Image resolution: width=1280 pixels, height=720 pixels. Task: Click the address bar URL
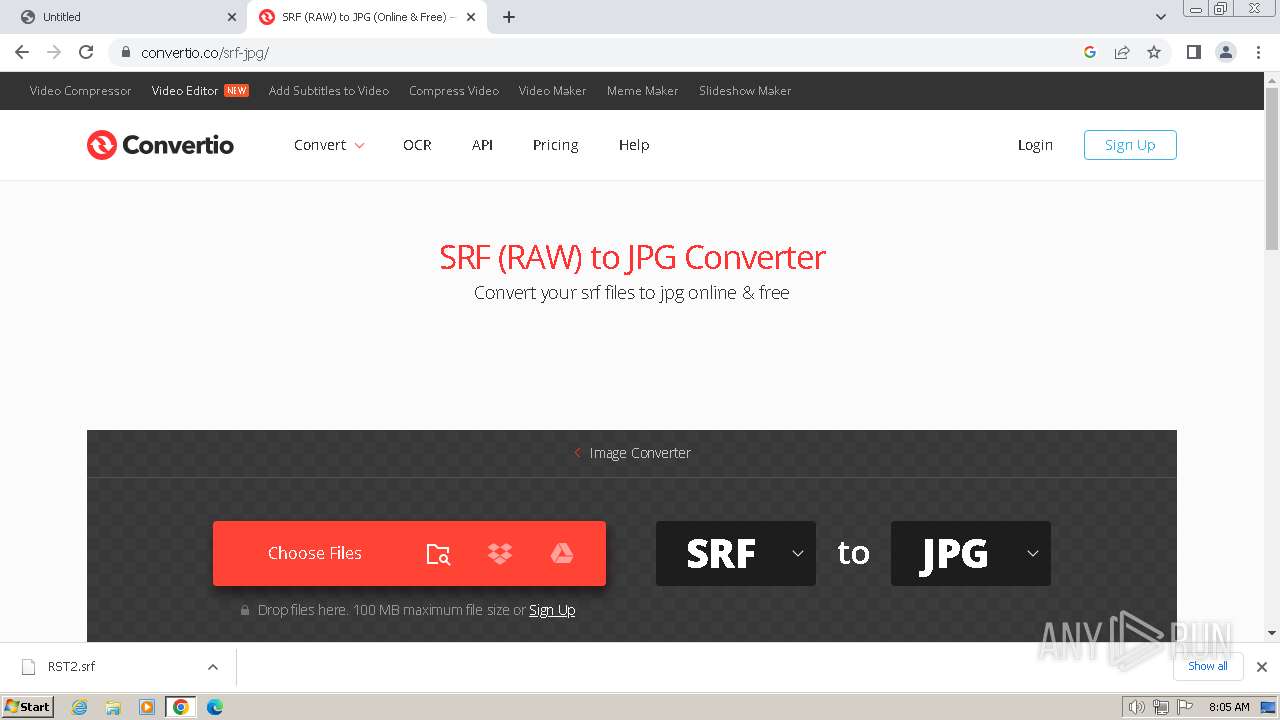tap(205, 53)
